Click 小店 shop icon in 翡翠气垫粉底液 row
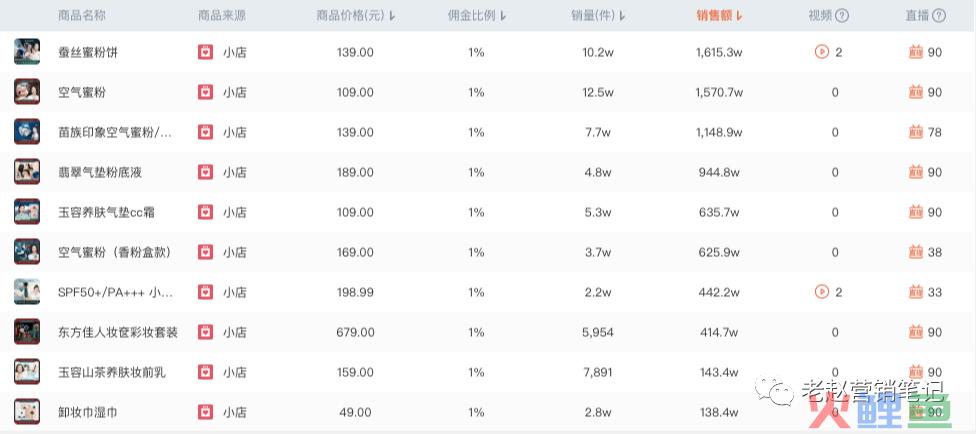 pos(205,172)
